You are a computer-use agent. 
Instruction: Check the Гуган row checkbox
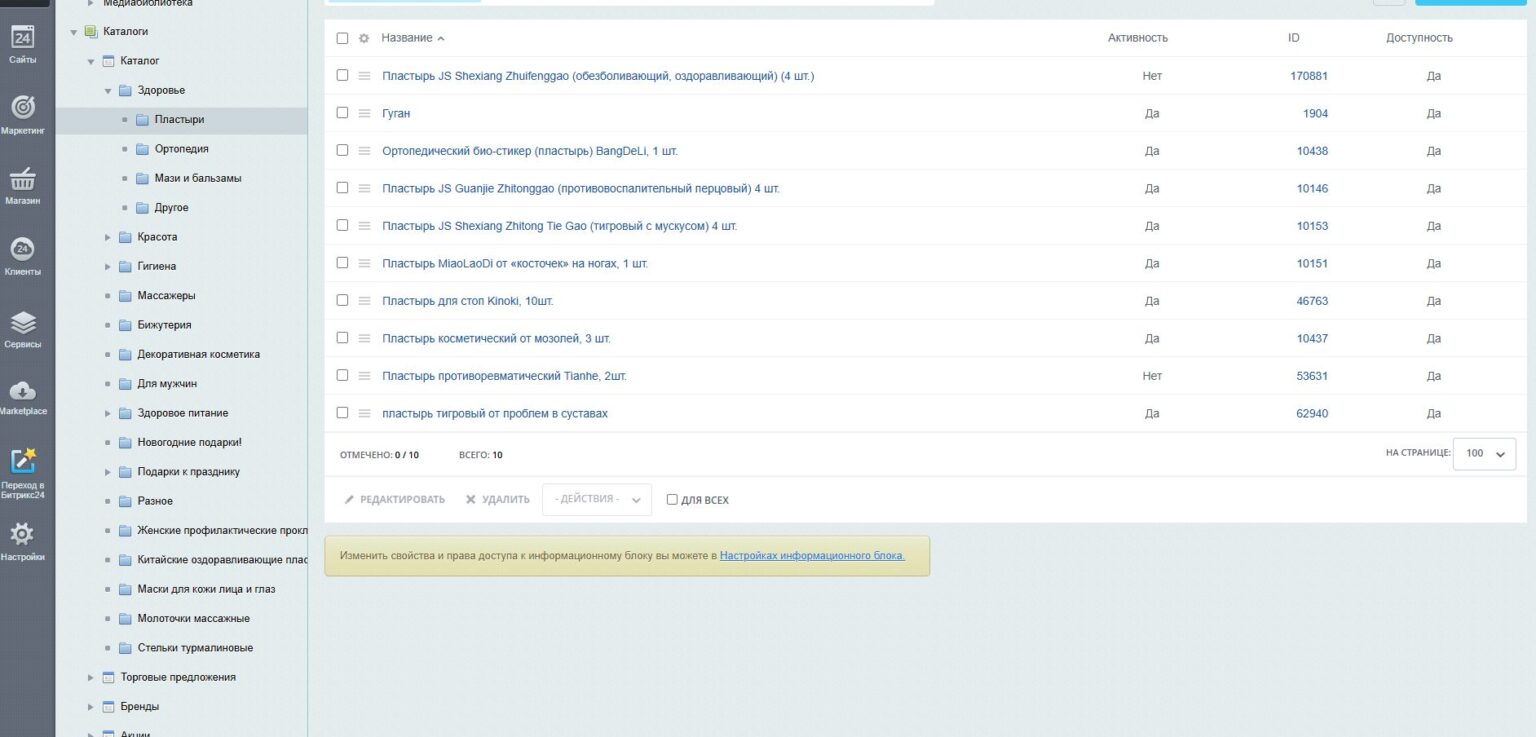[x=342, y=113]
